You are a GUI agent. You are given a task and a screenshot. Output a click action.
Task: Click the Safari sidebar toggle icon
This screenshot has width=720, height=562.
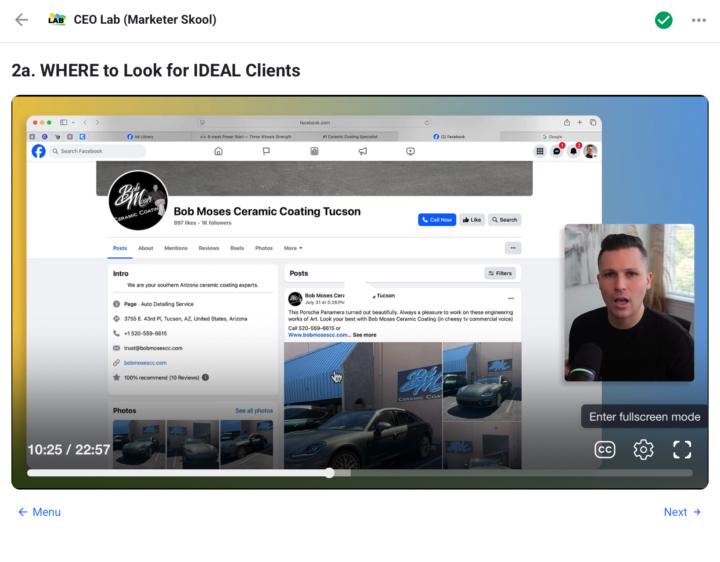click(64, 123)
